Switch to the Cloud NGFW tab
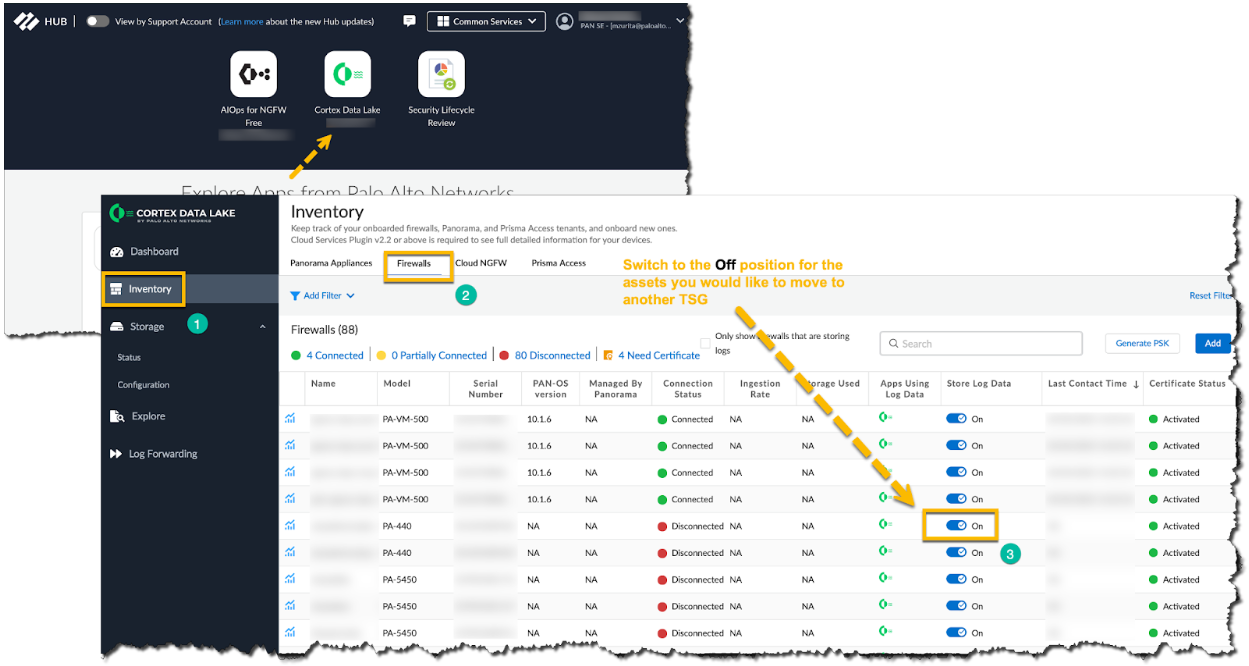Screen dimensions: 1249x666 [x=481, y=264]
